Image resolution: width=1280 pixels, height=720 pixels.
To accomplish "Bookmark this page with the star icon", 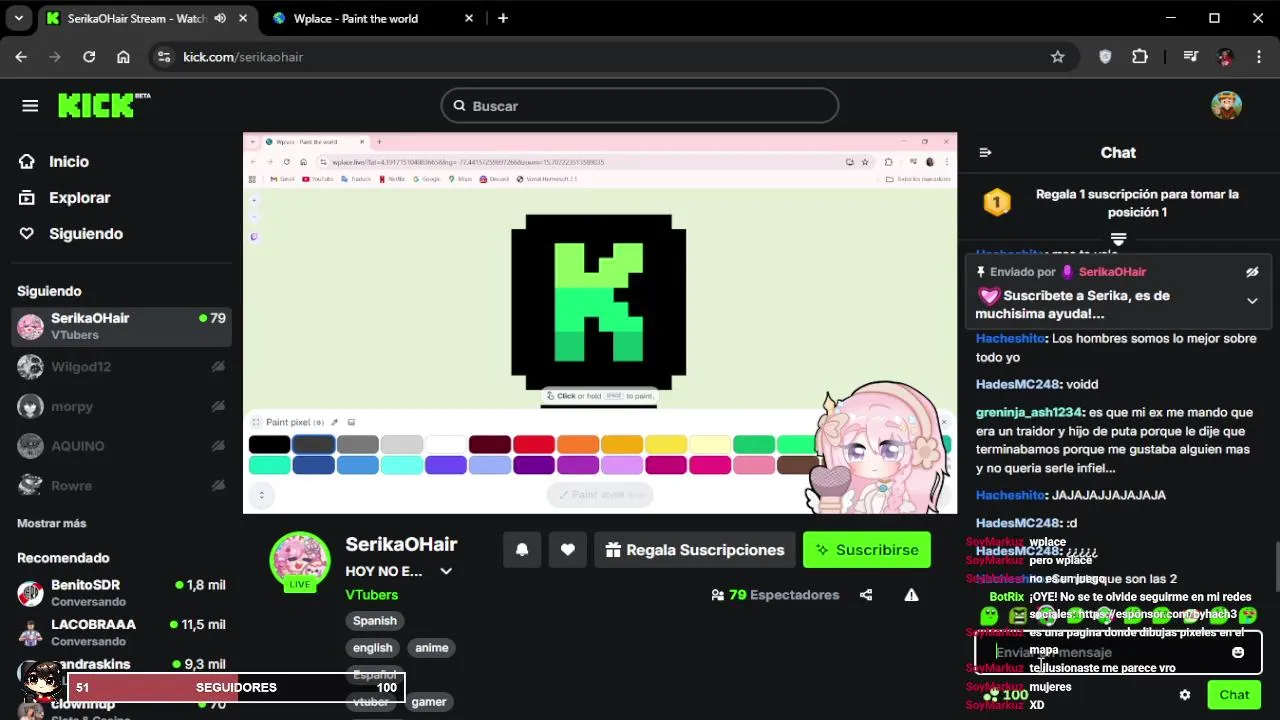I will pos(1058,57).
